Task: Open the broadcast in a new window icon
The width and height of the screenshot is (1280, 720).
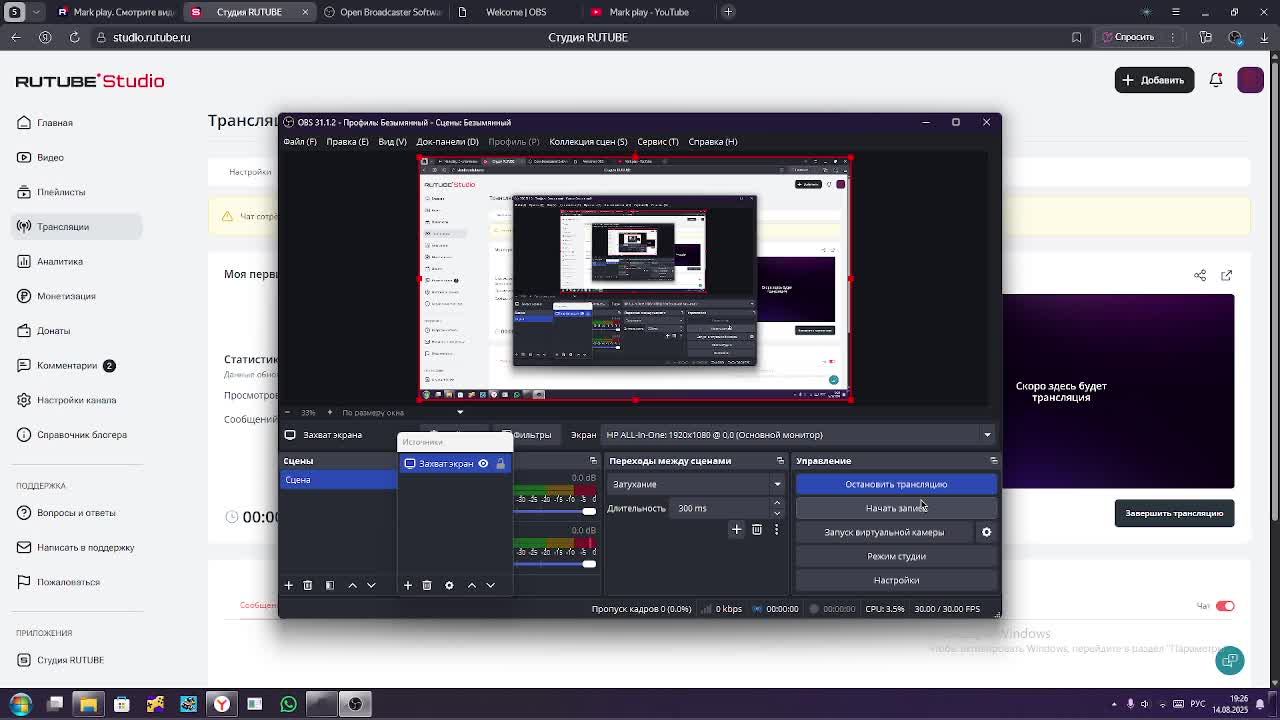Action: tap(1227, 275)
